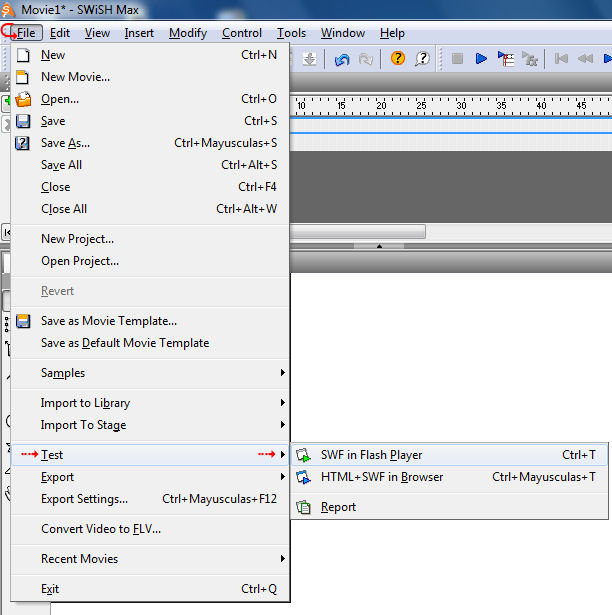
Task: Open Export Settings... dialog entry
Action: pyautogui.click(x=150, y=499)
